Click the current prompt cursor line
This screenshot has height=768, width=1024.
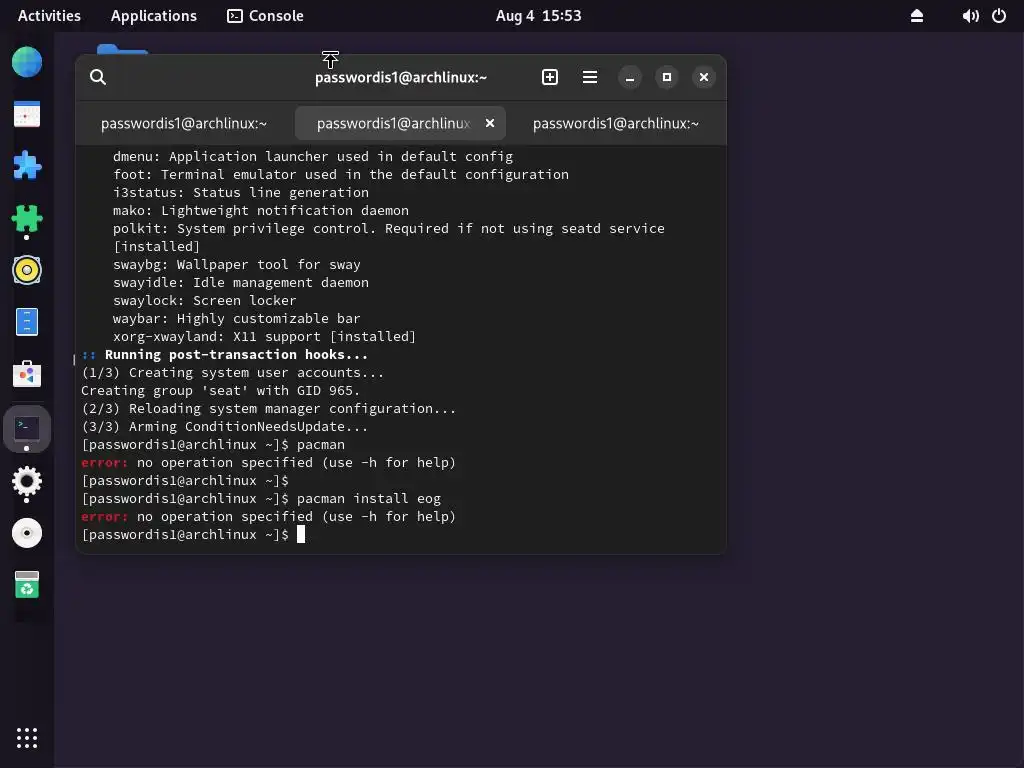coord(193,534)
